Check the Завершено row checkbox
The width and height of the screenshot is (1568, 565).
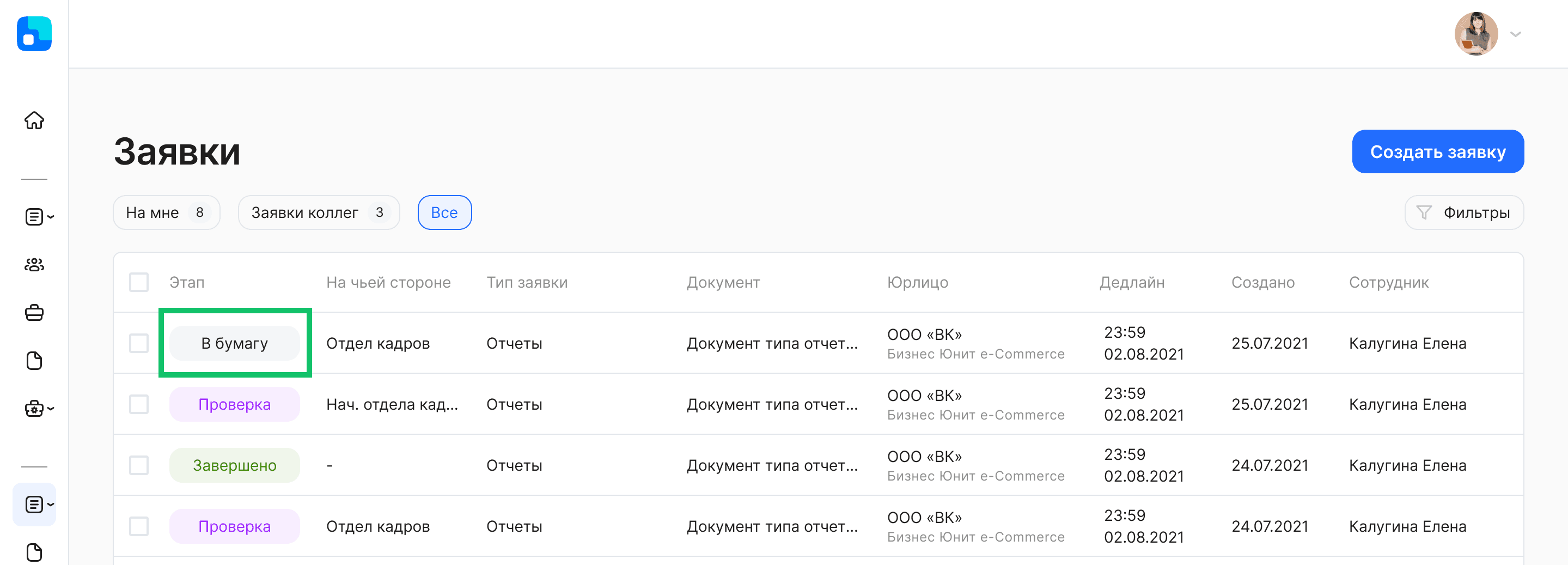(x=139, y=465)
